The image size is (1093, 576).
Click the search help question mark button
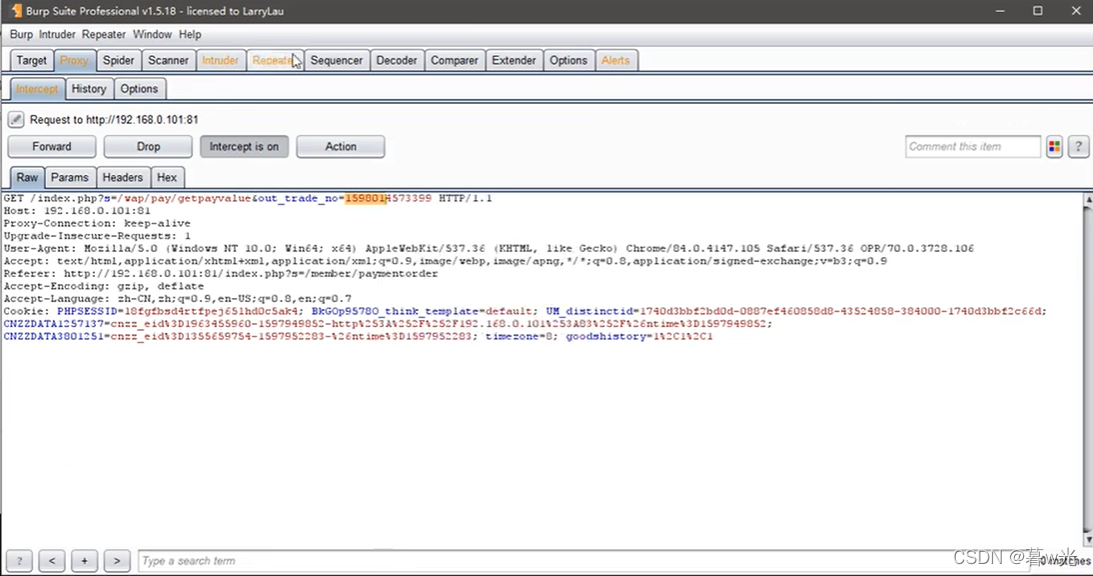click(19, 561)
